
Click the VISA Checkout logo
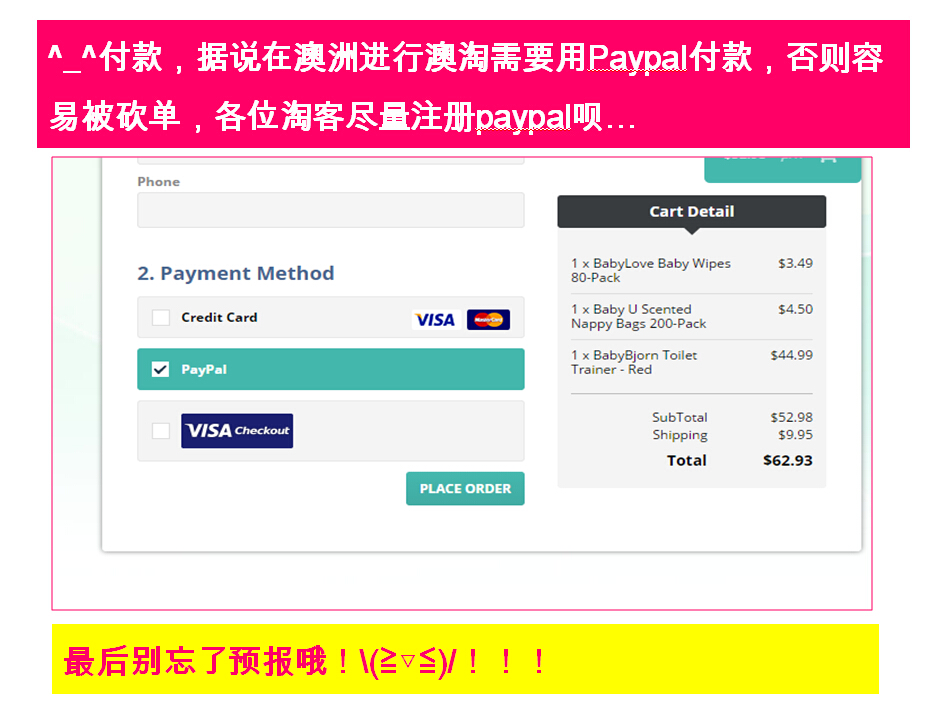pos(237,430)
